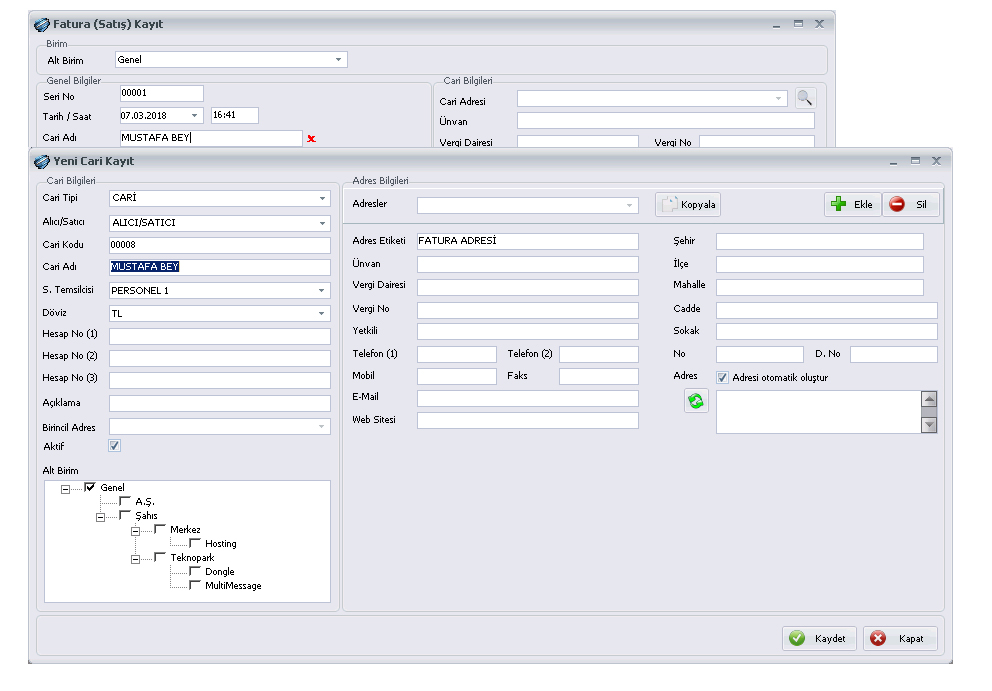Collapse the Genel tree node
Viewport: 992px width, 691px height.
tap(65, 489)
